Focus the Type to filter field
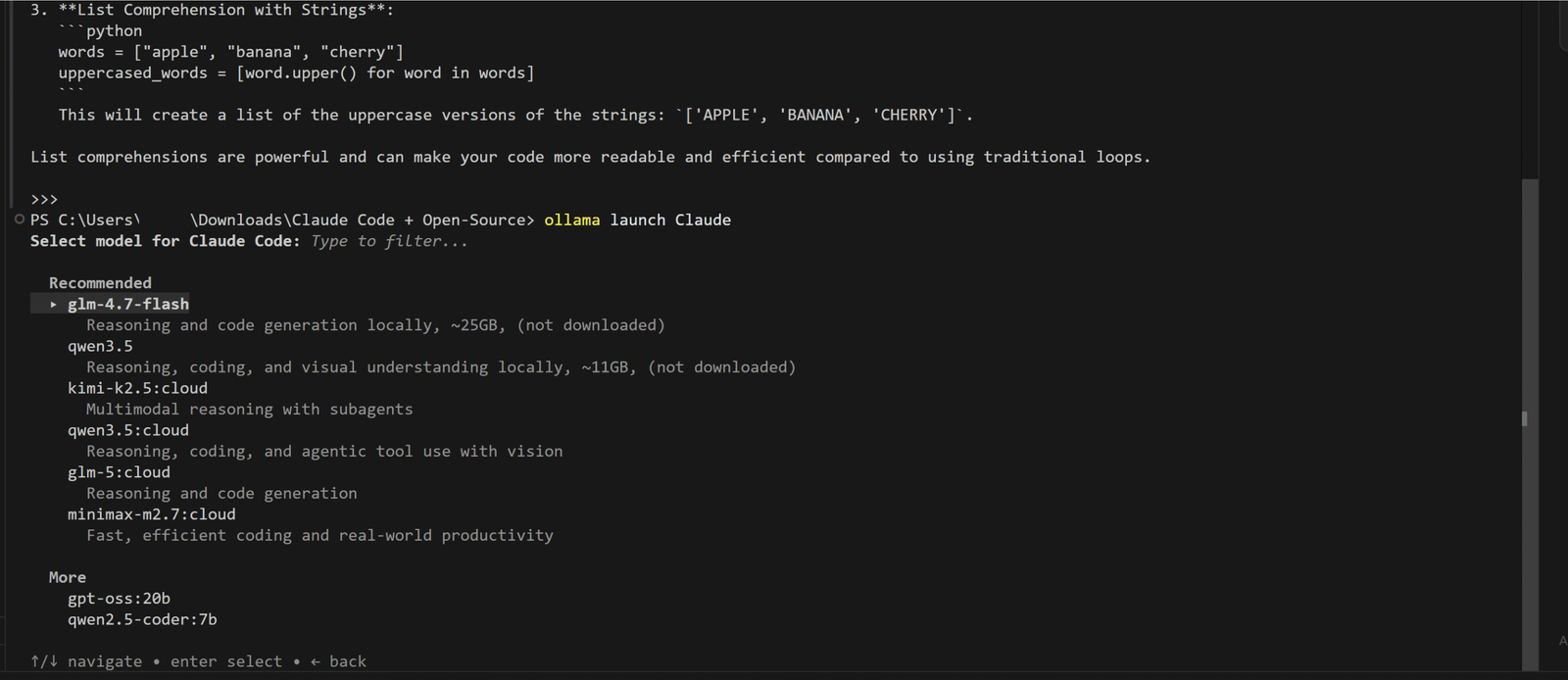 (x=389, y=241)
